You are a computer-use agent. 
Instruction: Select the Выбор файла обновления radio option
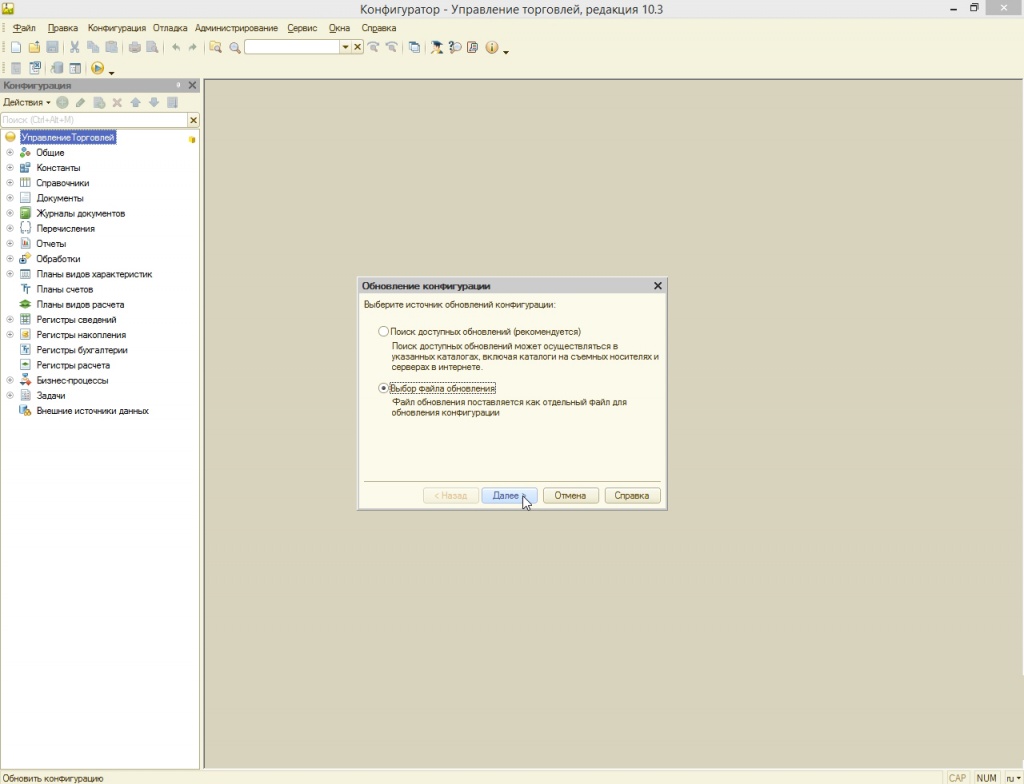point(383,388)
